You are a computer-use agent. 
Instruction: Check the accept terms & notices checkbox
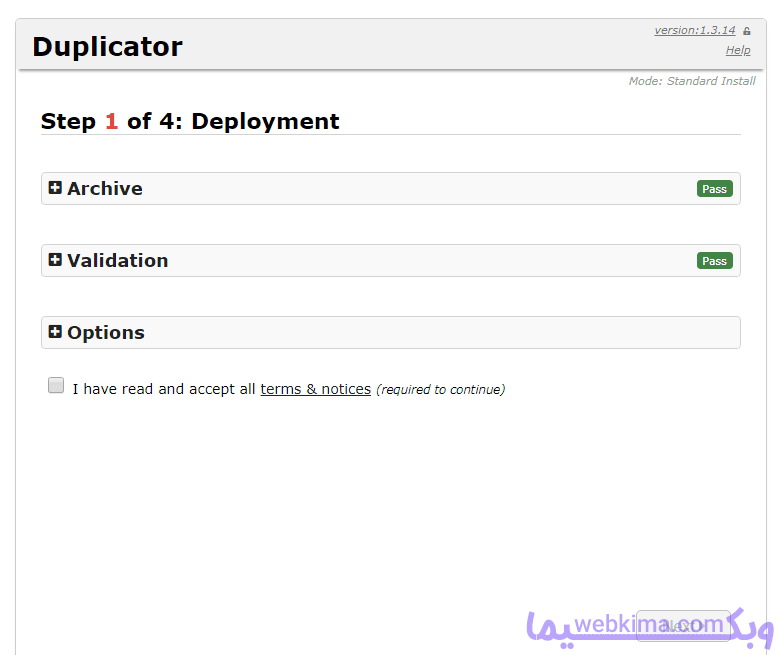(56, 385)
